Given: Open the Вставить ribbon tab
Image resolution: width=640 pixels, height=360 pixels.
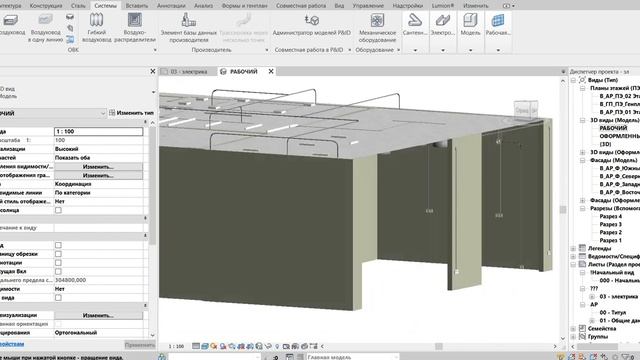Looking at the screenshot, I should coord(137,6).
